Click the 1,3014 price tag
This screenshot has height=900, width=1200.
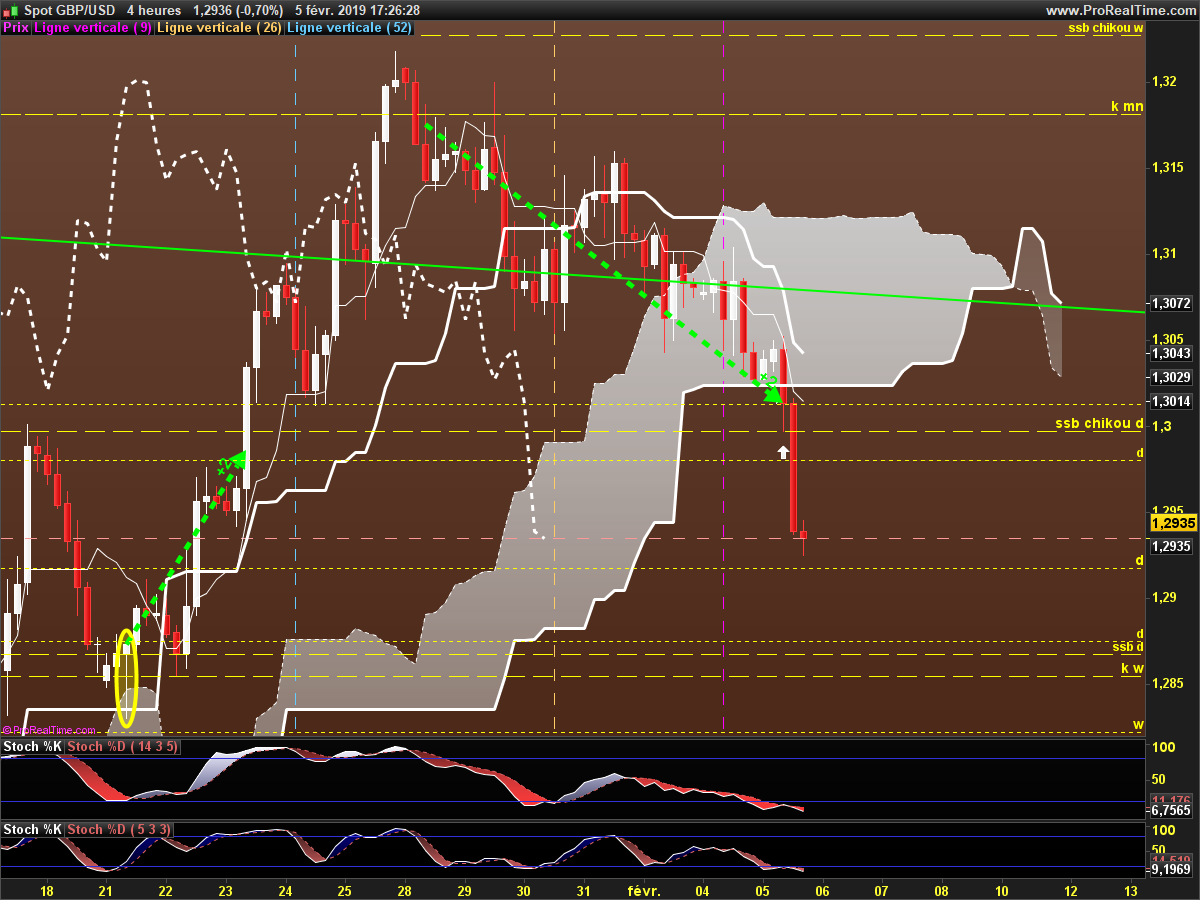click(1171, 402)
